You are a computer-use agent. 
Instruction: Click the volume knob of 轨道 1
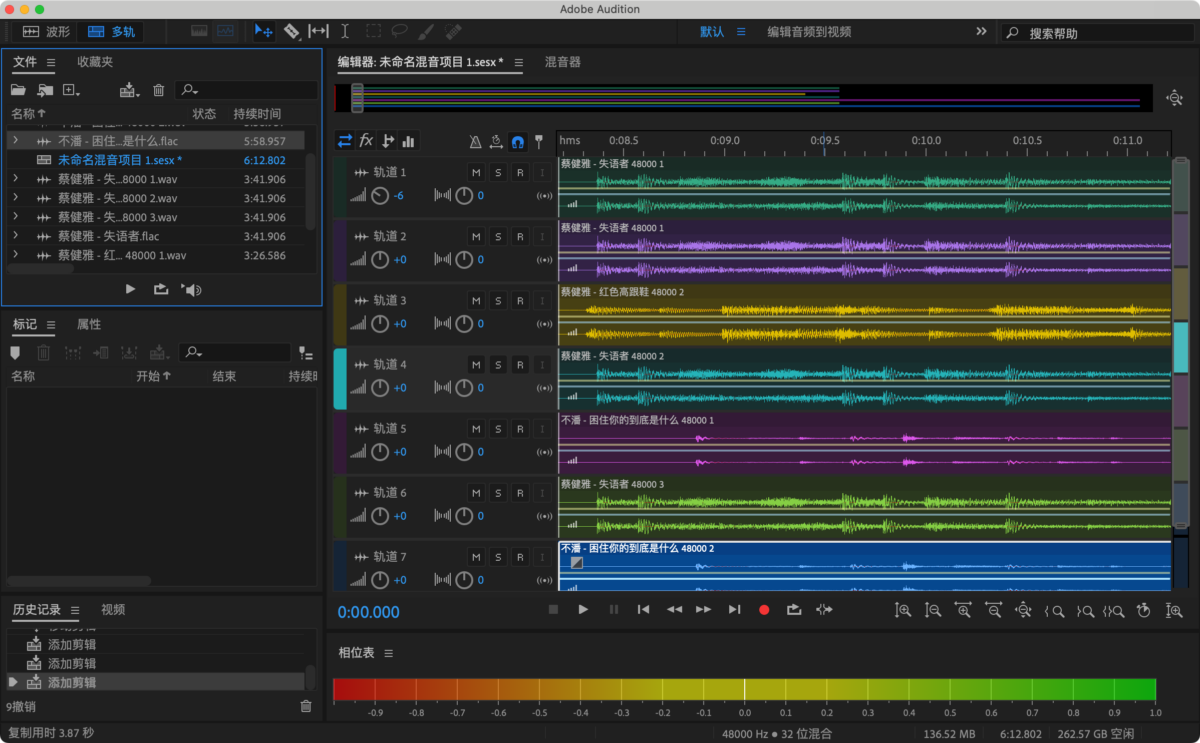click(380, 196)
